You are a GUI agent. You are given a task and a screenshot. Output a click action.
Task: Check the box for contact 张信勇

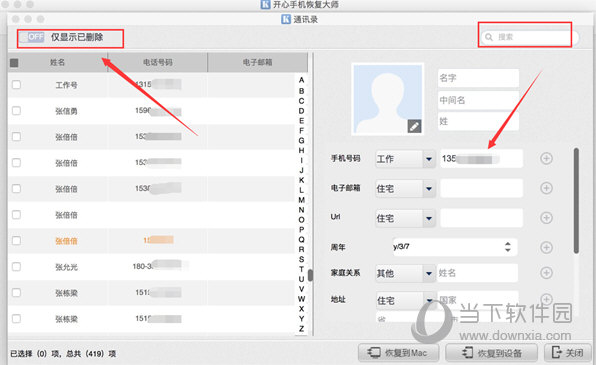pyautogui.click(x=16, y=111)
